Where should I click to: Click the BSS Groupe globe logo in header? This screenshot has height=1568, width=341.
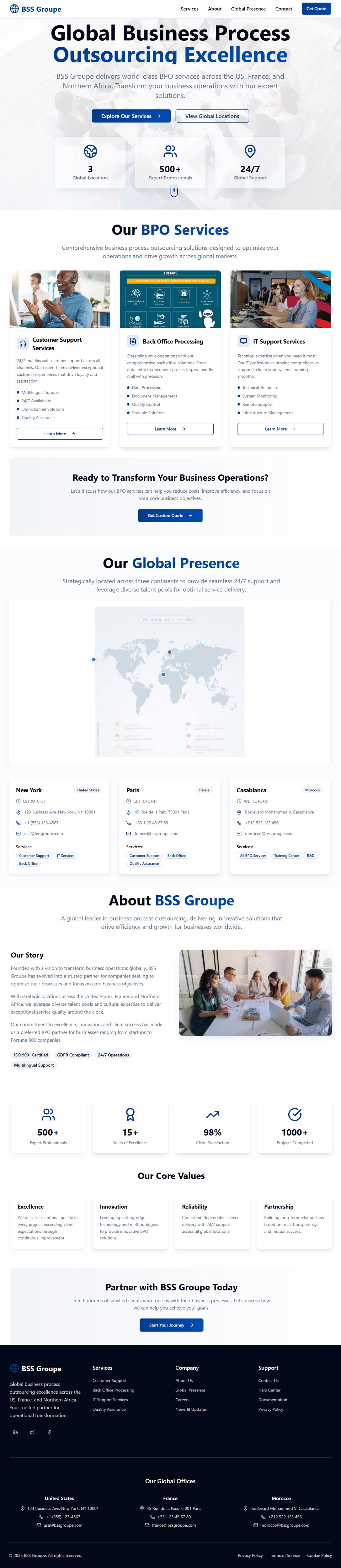14,8
